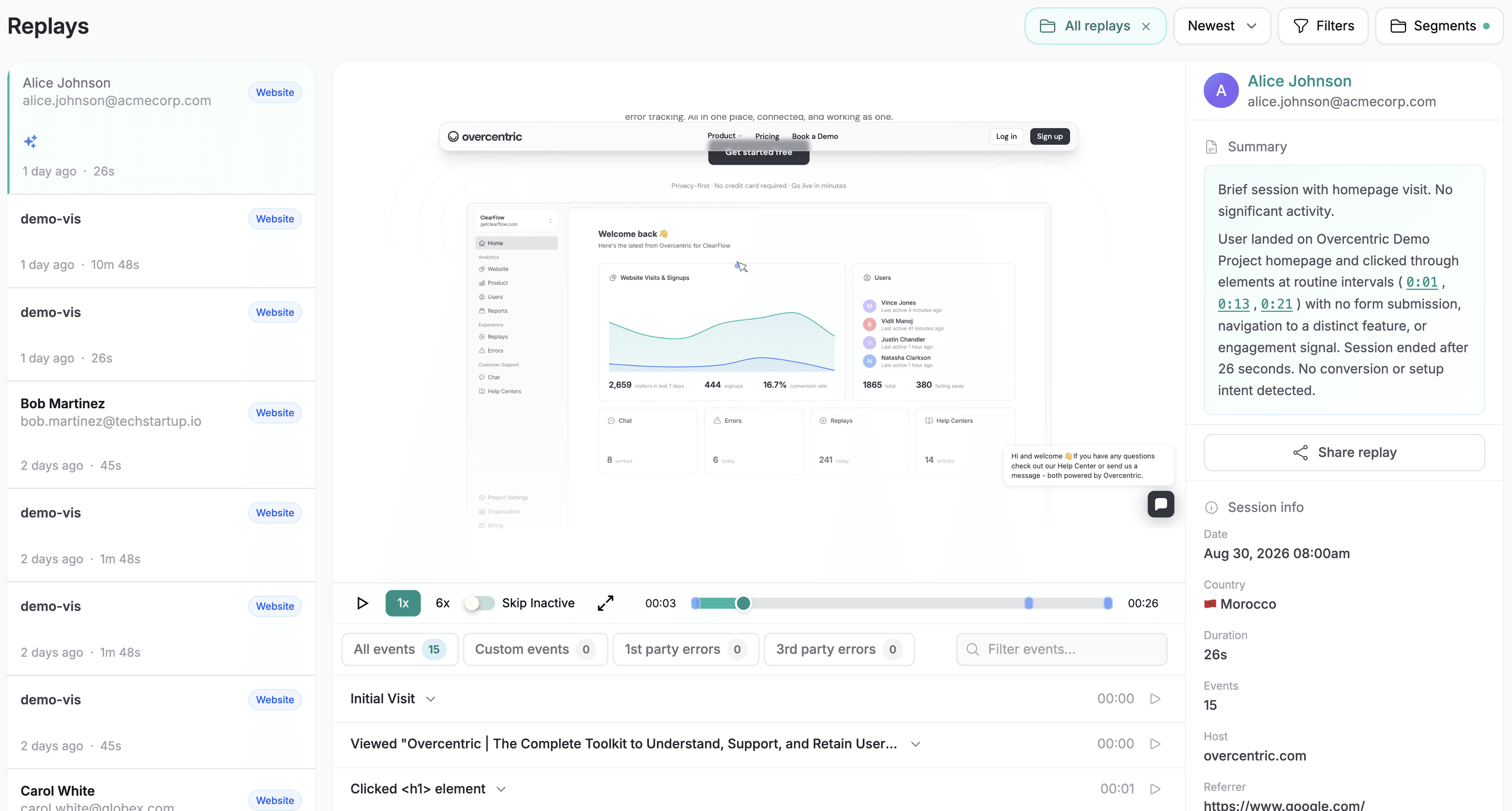The width and height of the screenshot is (1512, 811).
Task: Jump to the event marker near the timeline end
Action: pyautogui.click(x=1028, y=603)
